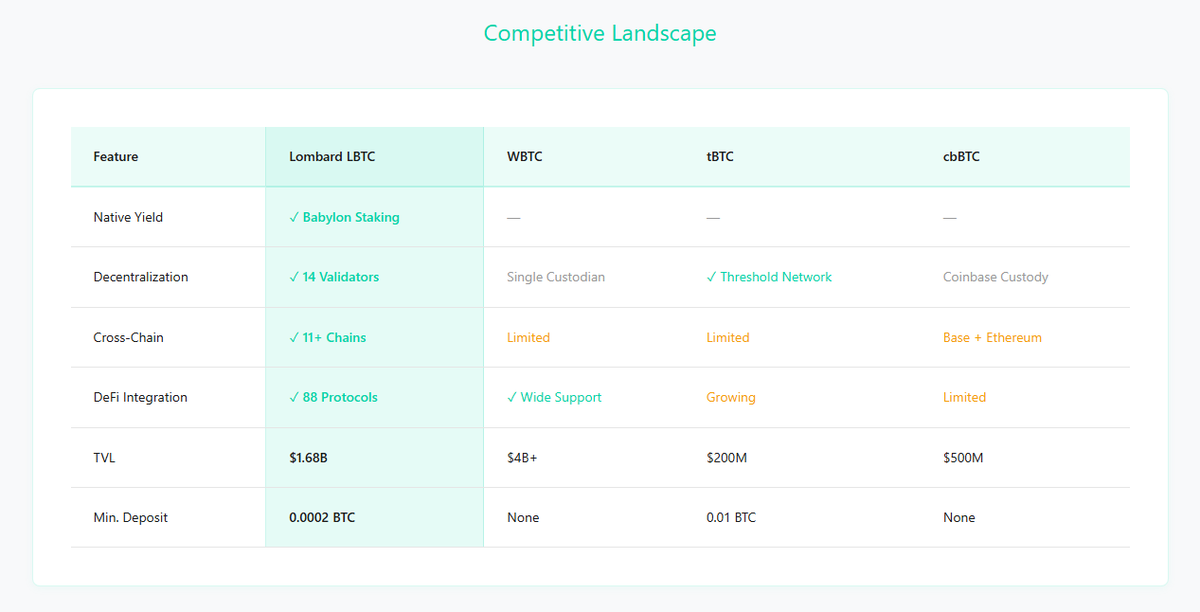
Task: Select the "Cross-Chain" row label
Action: (x=130, y=337)
